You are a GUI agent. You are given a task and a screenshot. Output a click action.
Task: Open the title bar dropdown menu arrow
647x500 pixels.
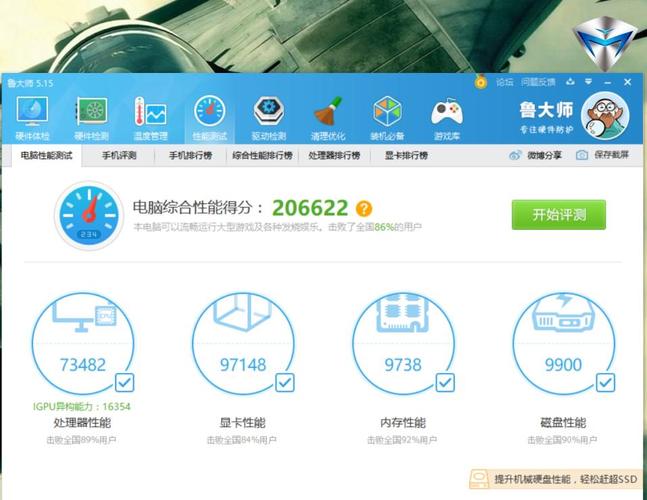click(x=588, y=82)
